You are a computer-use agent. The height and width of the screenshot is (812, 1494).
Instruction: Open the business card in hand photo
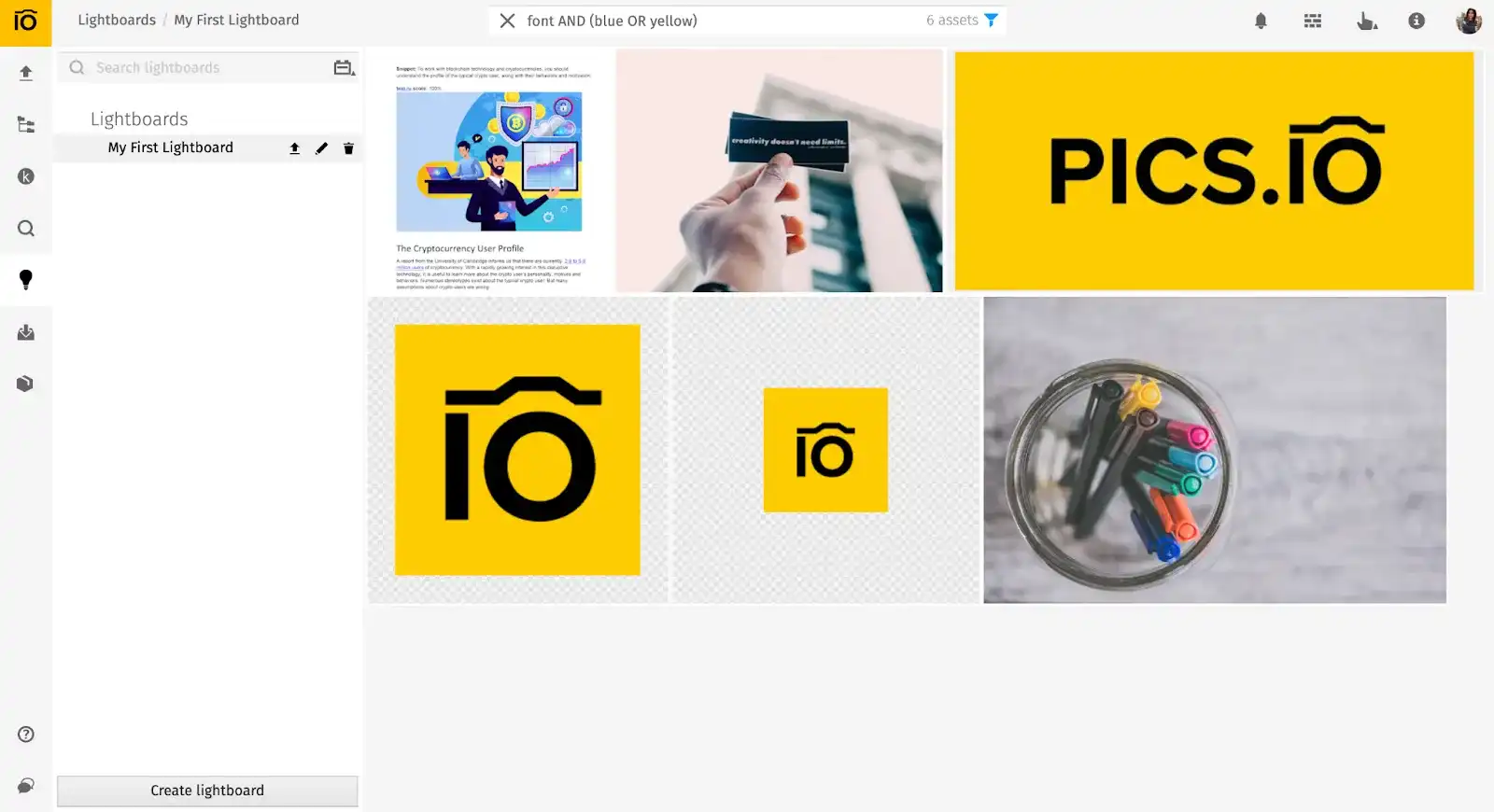[x=780, y=172]
